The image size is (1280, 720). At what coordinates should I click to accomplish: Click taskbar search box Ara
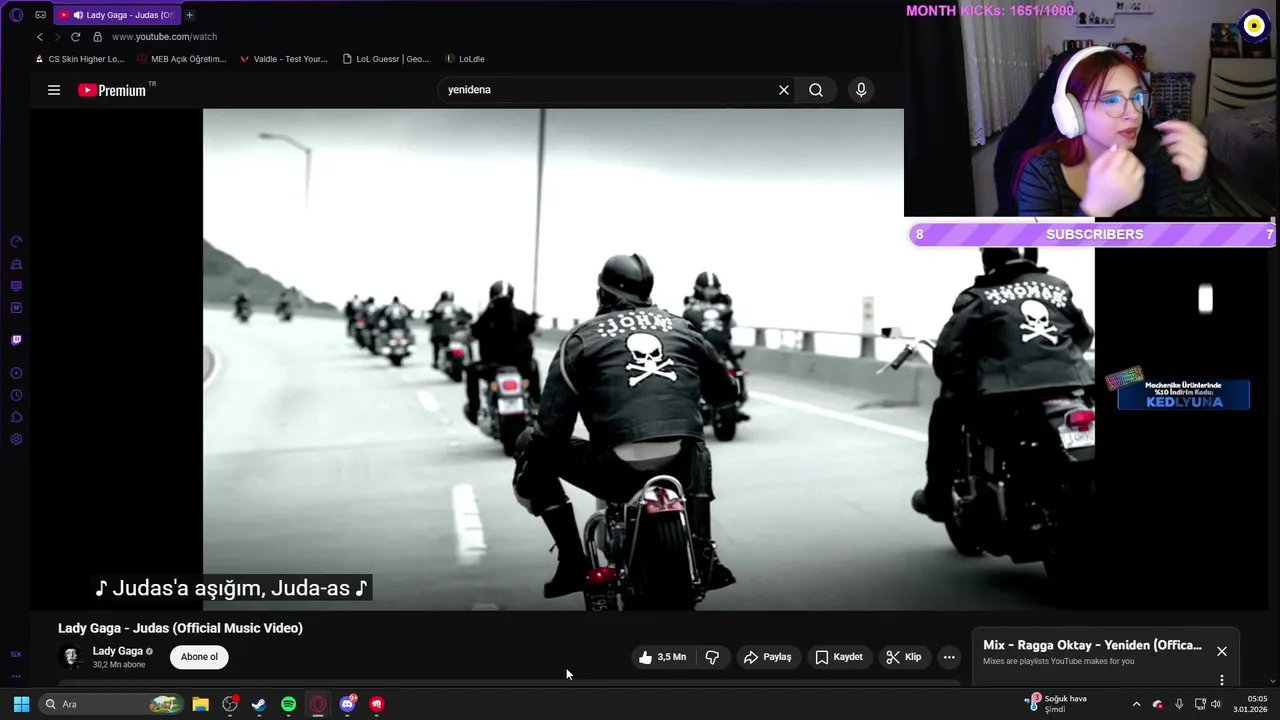point(111,704)
